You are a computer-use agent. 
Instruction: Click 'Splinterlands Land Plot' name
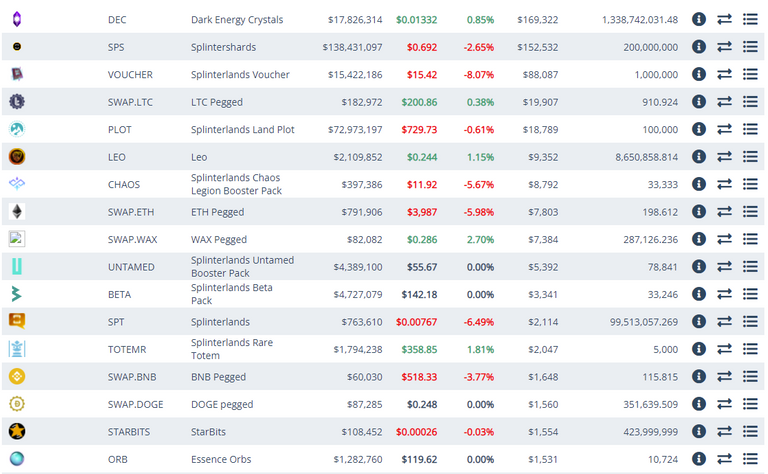pyautogui.click(x=242, y=129)
